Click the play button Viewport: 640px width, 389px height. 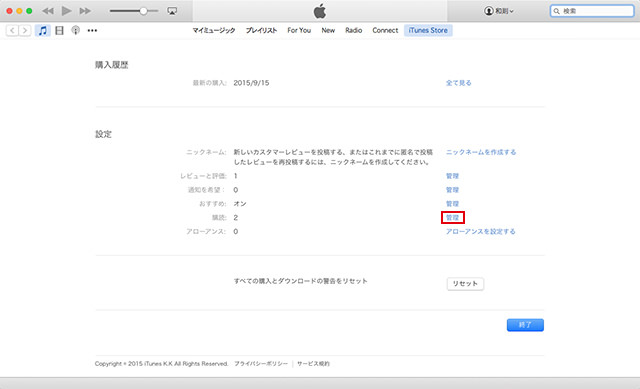click(x=66, y=11)
